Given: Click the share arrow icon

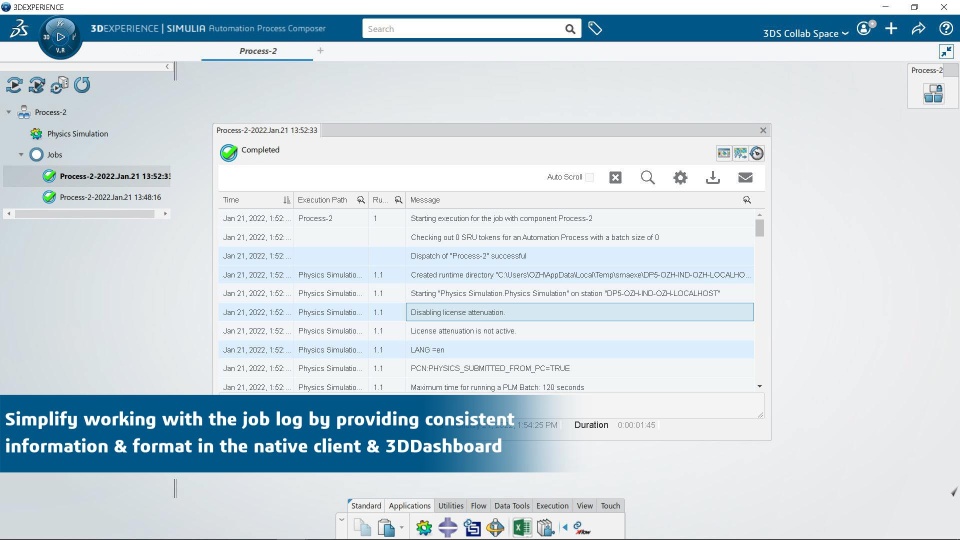Looking at the screenshot, I should pos(918,28).
